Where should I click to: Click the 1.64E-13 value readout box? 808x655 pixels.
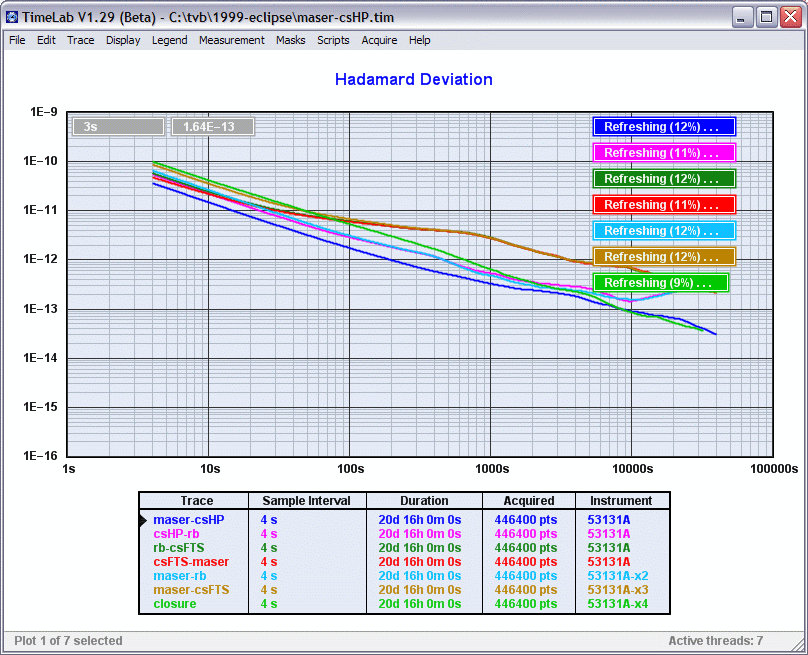[212, 127]
